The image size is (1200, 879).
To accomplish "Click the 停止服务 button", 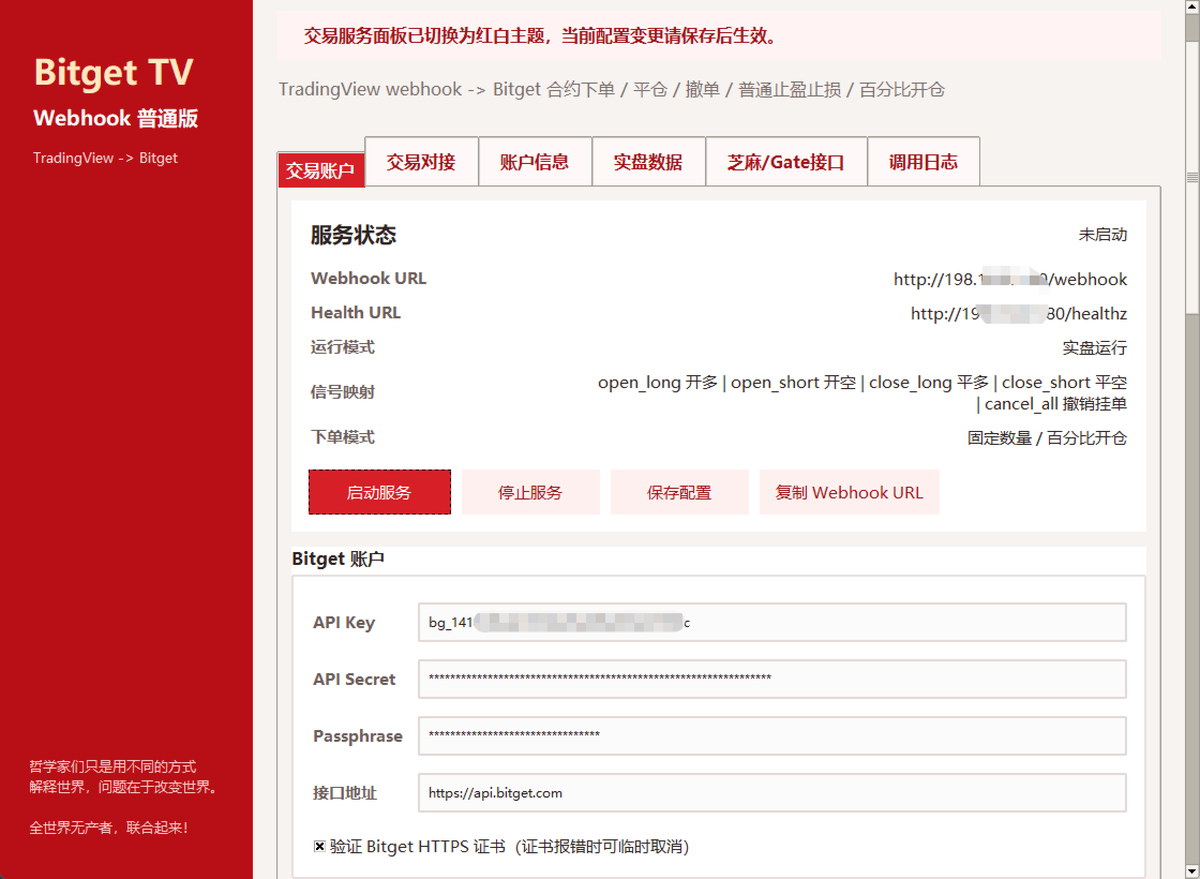I will [x=530, y=492].
